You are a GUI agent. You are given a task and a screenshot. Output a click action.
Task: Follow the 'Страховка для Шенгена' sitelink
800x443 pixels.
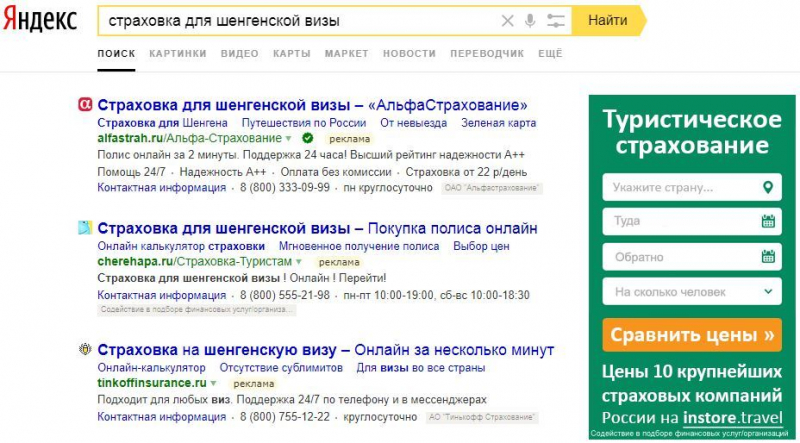click(162, 123)
